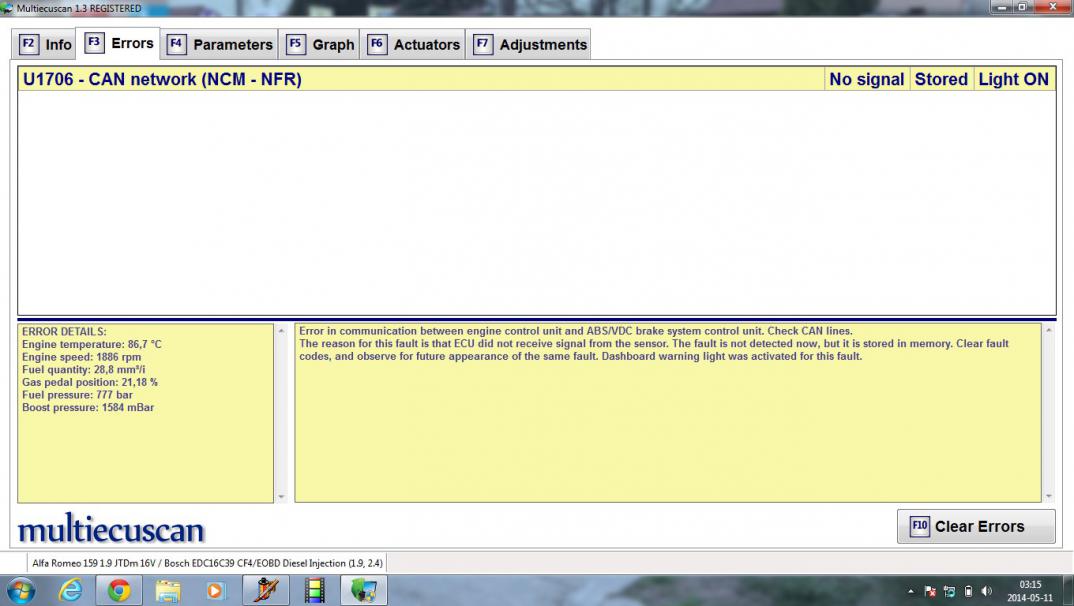Select the U1706 CAN network error row
This screenshot has height=606, width=1074.
(x=537, y=79)
